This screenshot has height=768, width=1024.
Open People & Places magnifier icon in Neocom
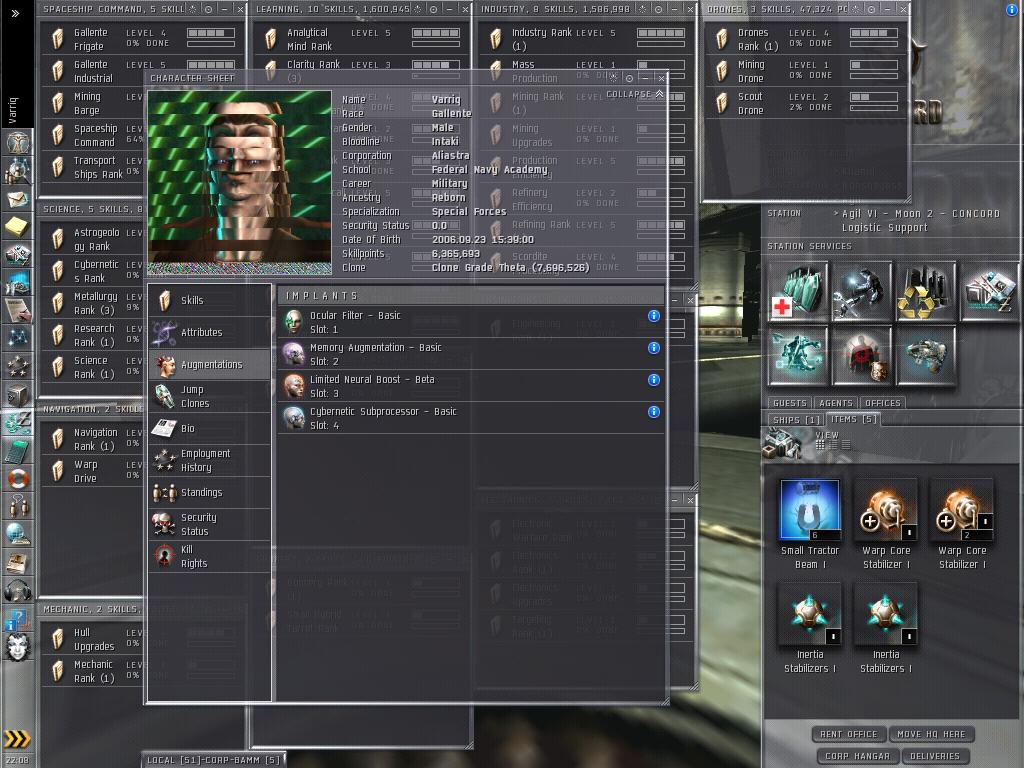tap(18, 171)
